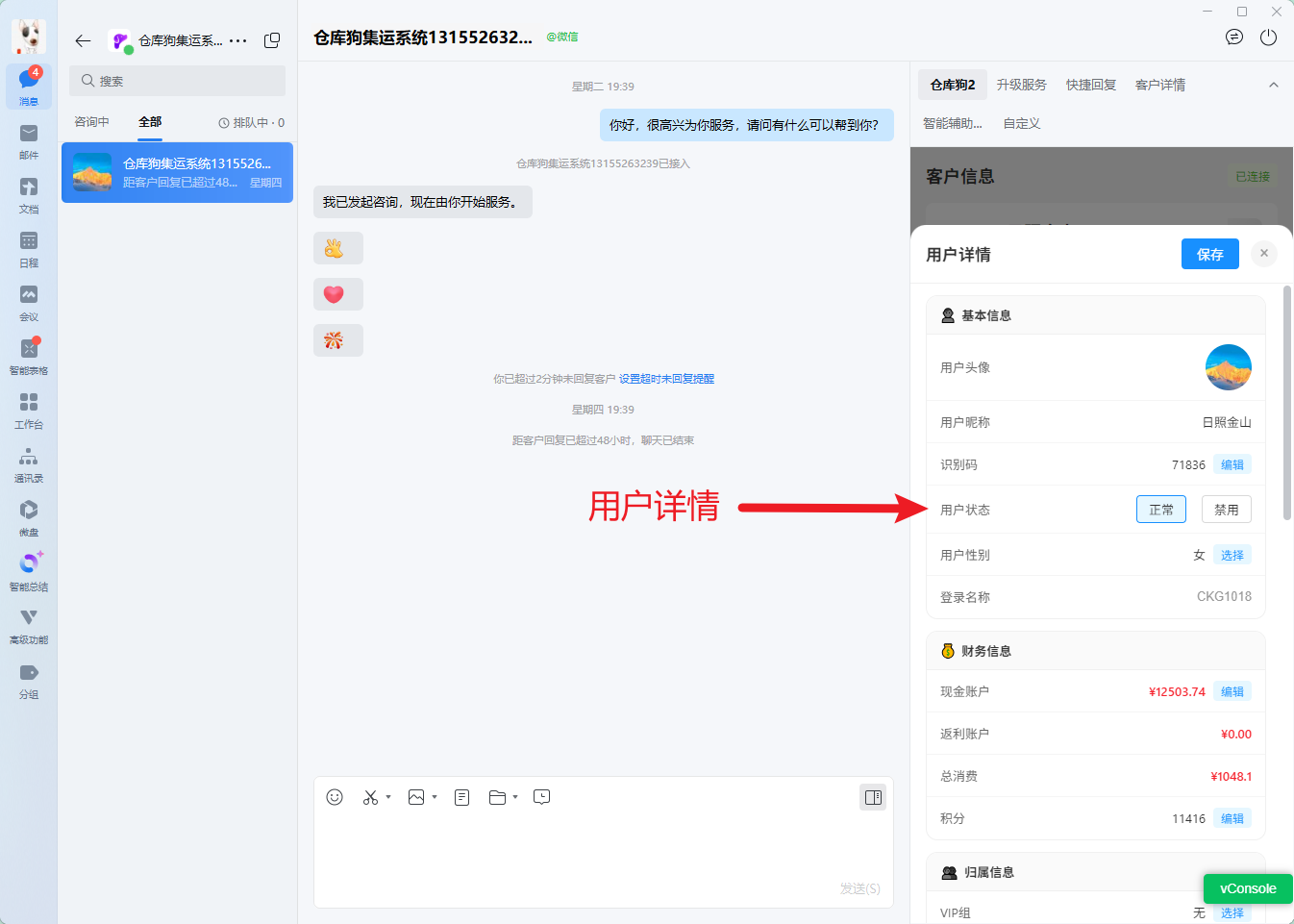Toggle the side panel layout icon
The height and width of the screenshot is (924, 1294).
click(x=873, y=797)
